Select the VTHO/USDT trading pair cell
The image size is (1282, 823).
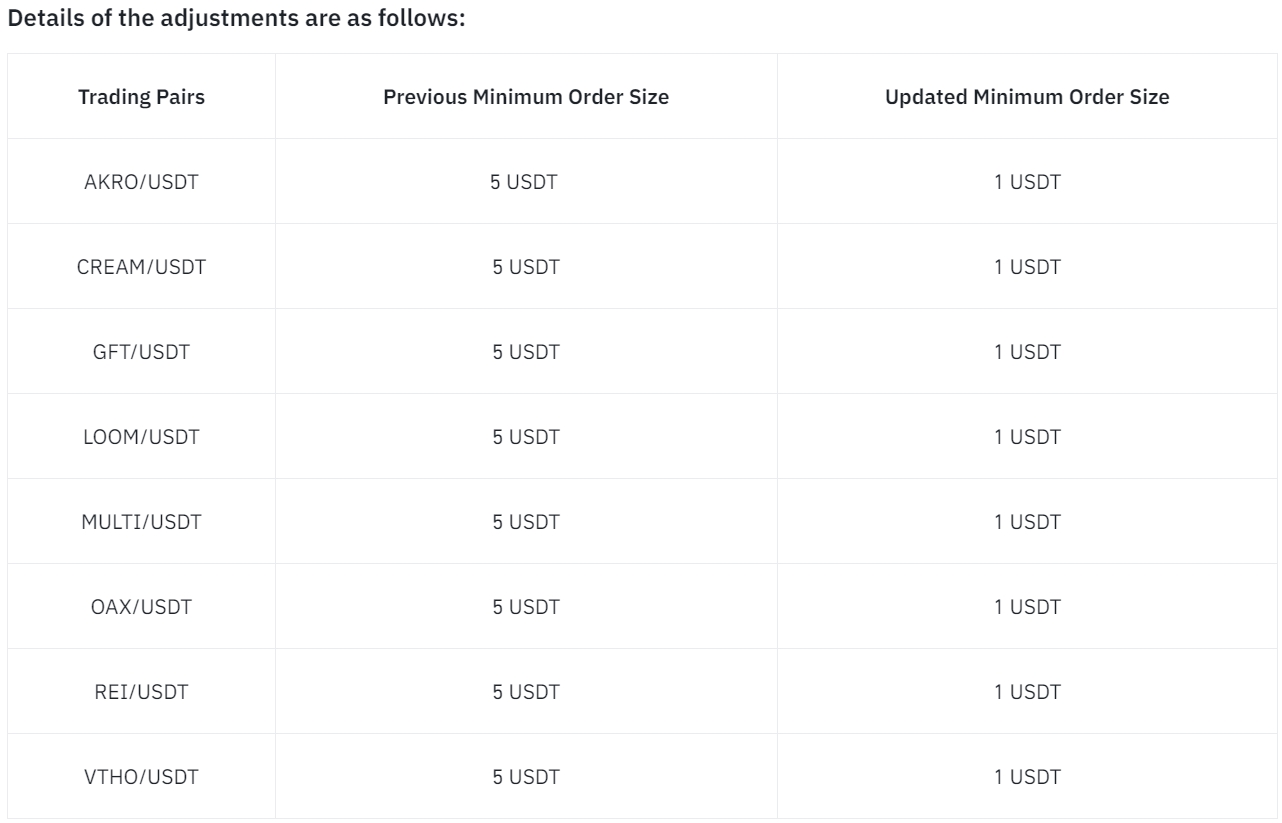point(141,777)
